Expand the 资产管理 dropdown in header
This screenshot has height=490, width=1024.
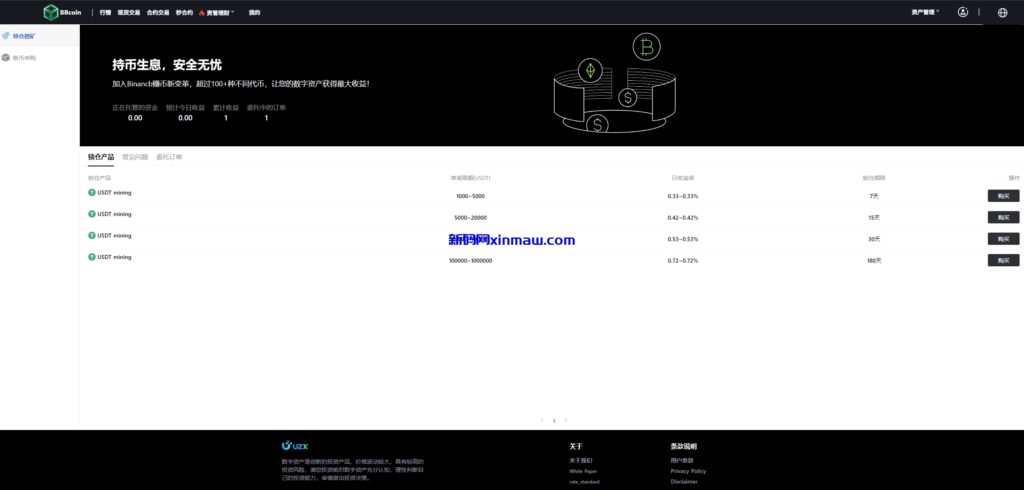pos(925,13)
